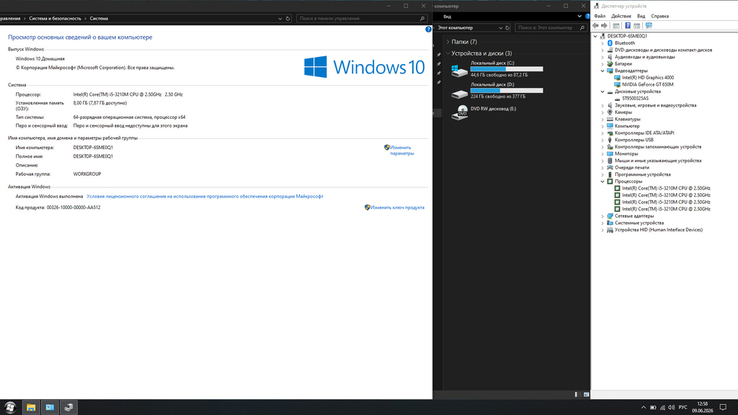The width and height of the screenshot is (738, 415).
Task: Select the Контроллеры USB category
Action: coord(634,140)
